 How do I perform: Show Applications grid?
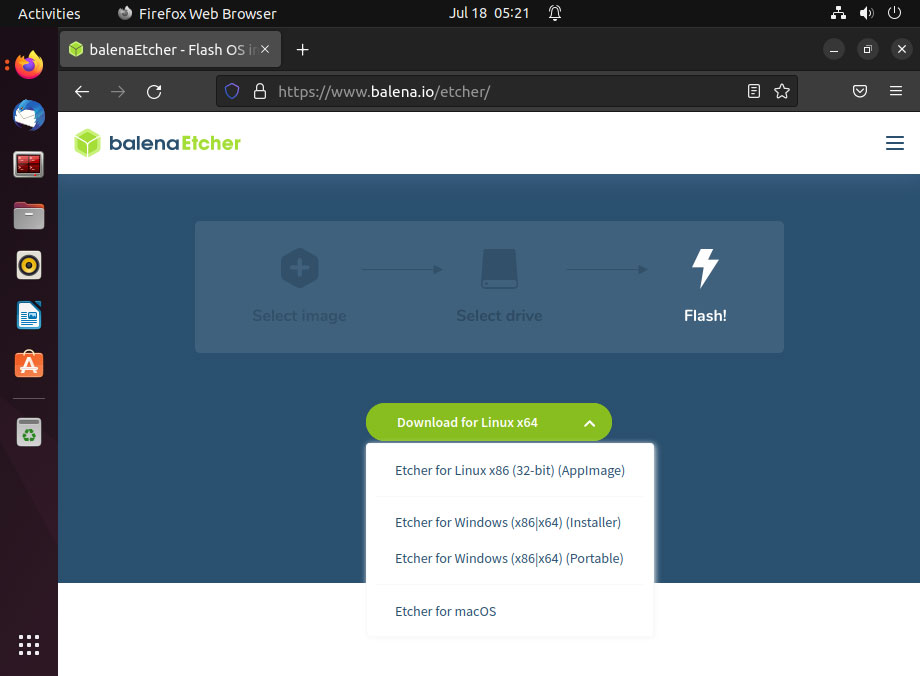(29, 645)
